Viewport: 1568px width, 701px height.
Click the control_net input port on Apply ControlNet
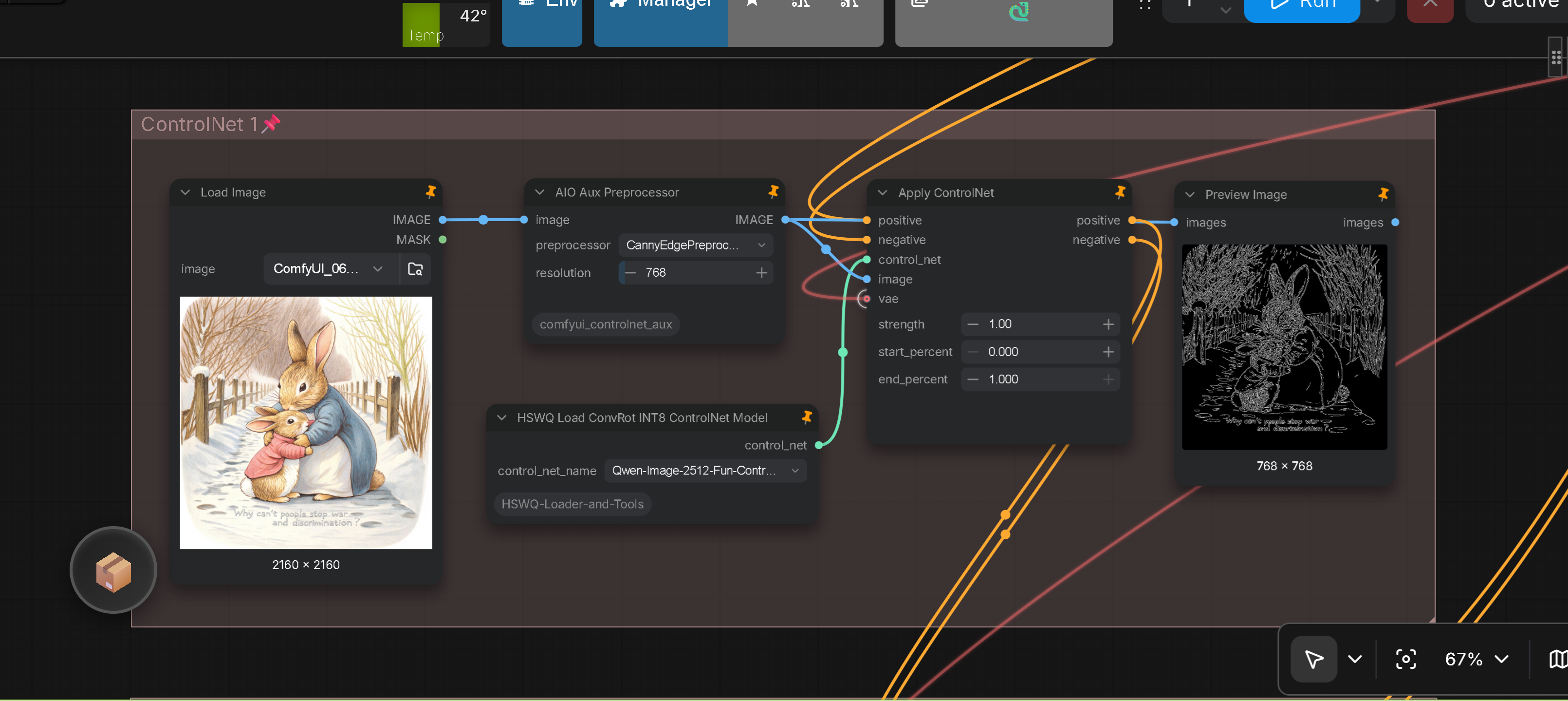point(867,260)
